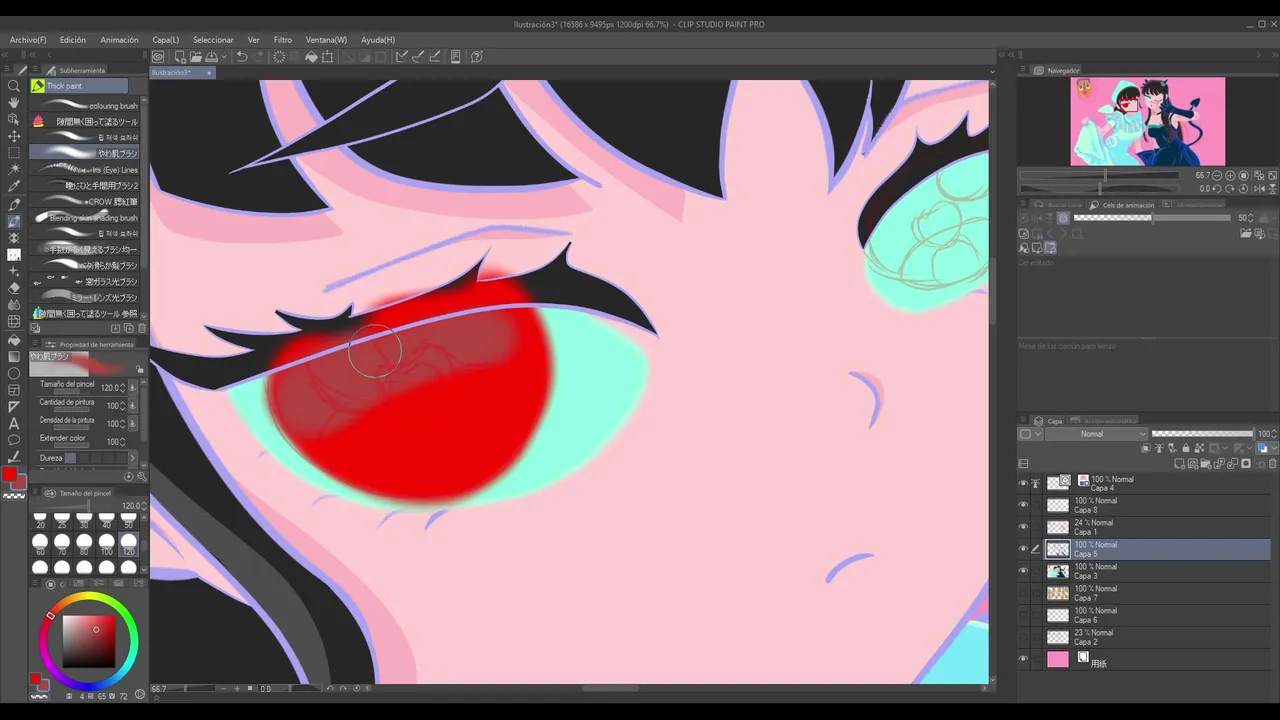Click navigator zoom out minus icon

1217,175
